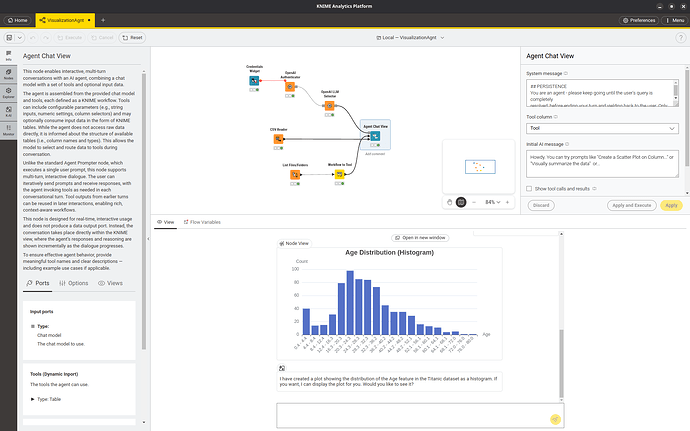Image resolution: width=690 pixels, height=431 pixels.
Task: Click into the Initial AI message text area
Action: click(602, 164)
